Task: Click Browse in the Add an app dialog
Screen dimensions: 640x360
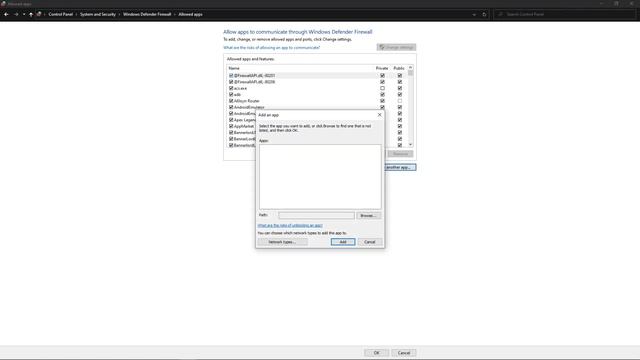Action: pos(369,216)
